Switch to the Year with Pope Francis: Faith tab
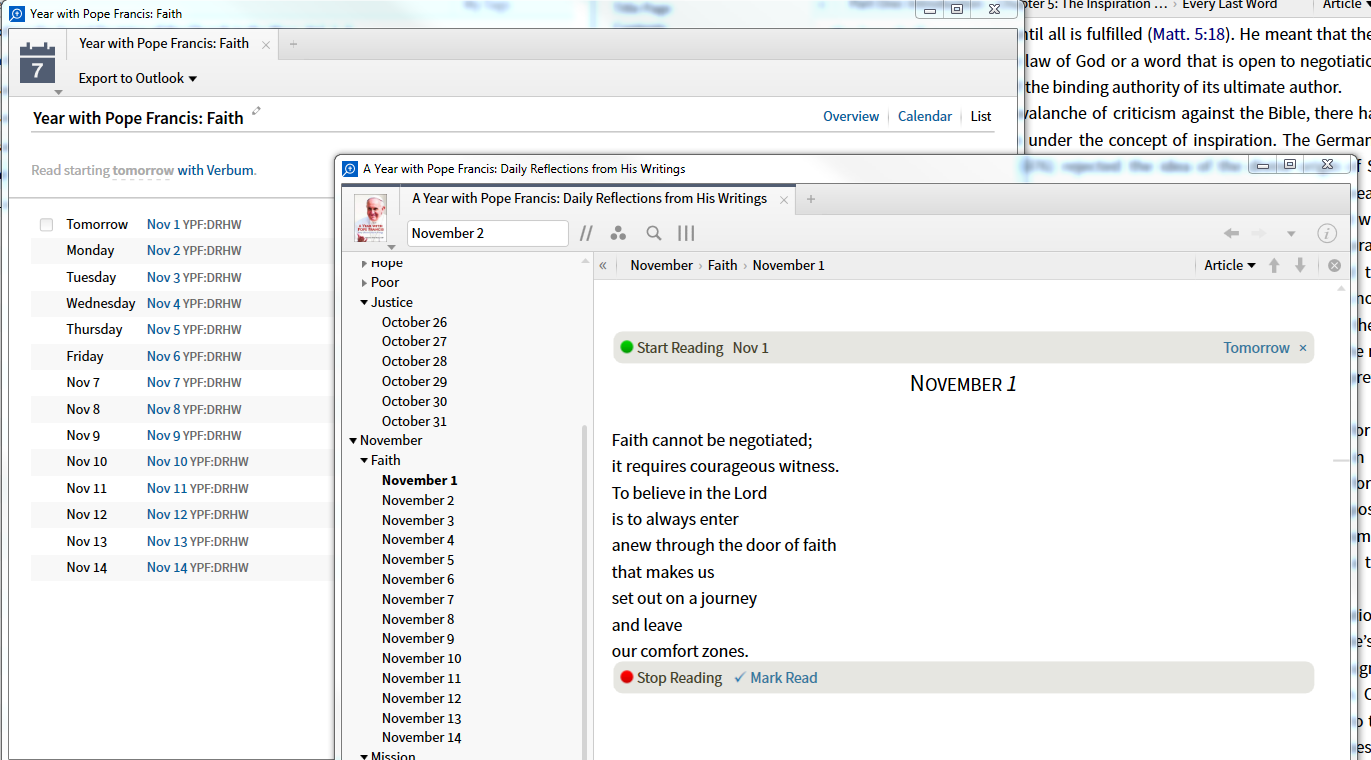Viewport: 1371px width, 760px height. 164,43
